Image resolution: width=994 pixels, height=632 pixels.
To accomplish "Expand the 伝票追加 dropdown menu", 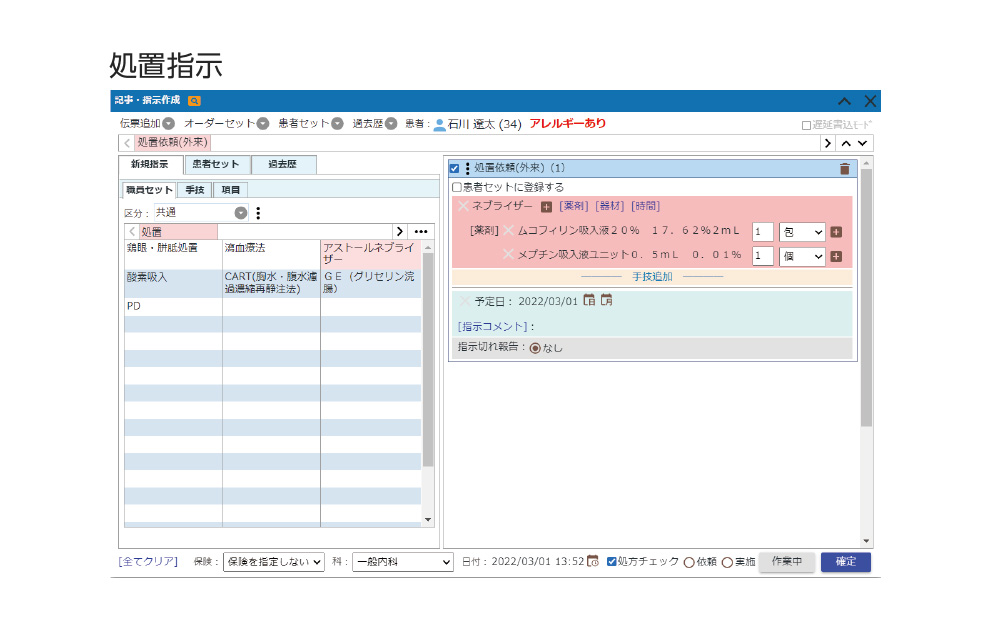I will pos(168,124).
